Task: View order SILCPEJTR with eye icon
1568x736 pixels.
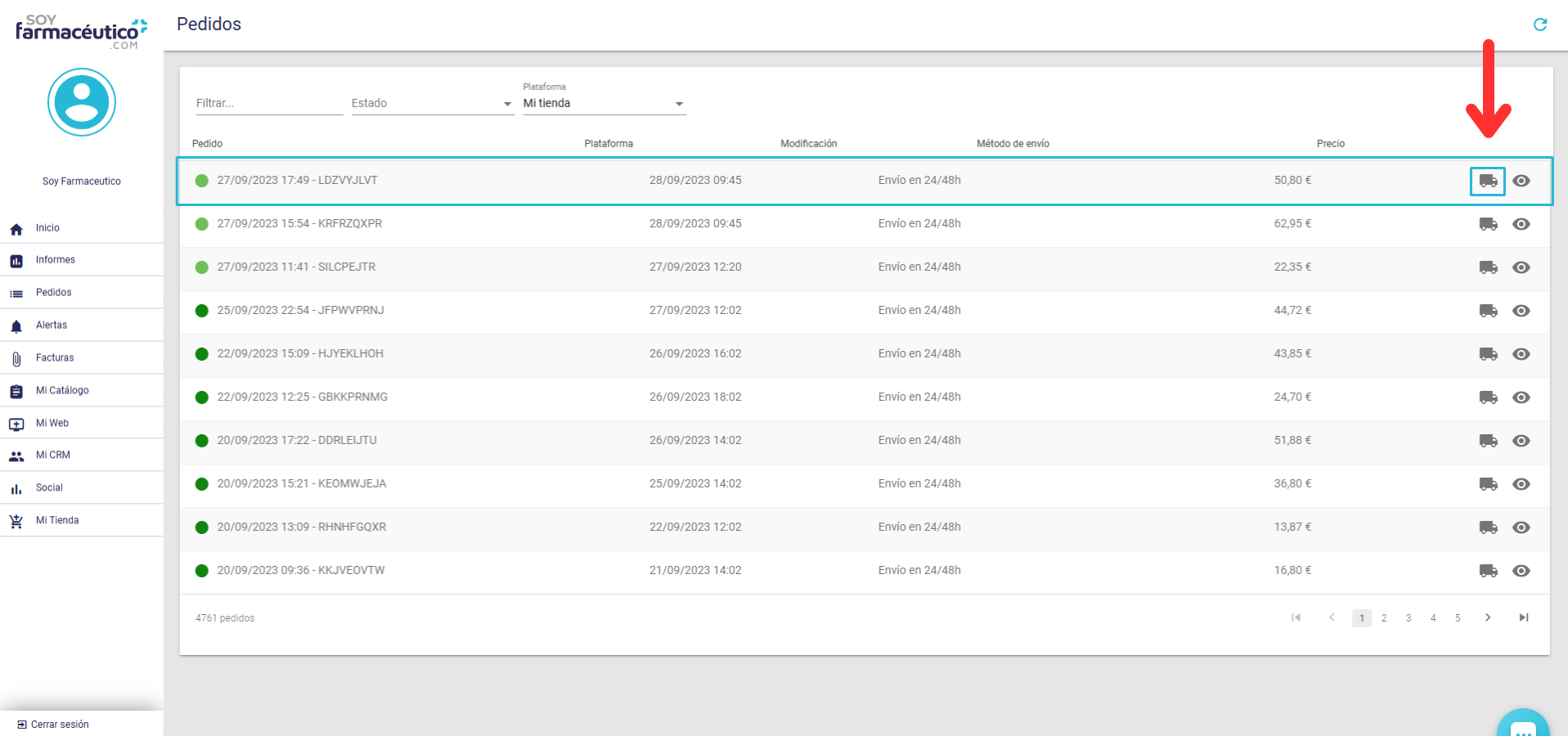Action: pyautogui.click(x=1521, y=267)
